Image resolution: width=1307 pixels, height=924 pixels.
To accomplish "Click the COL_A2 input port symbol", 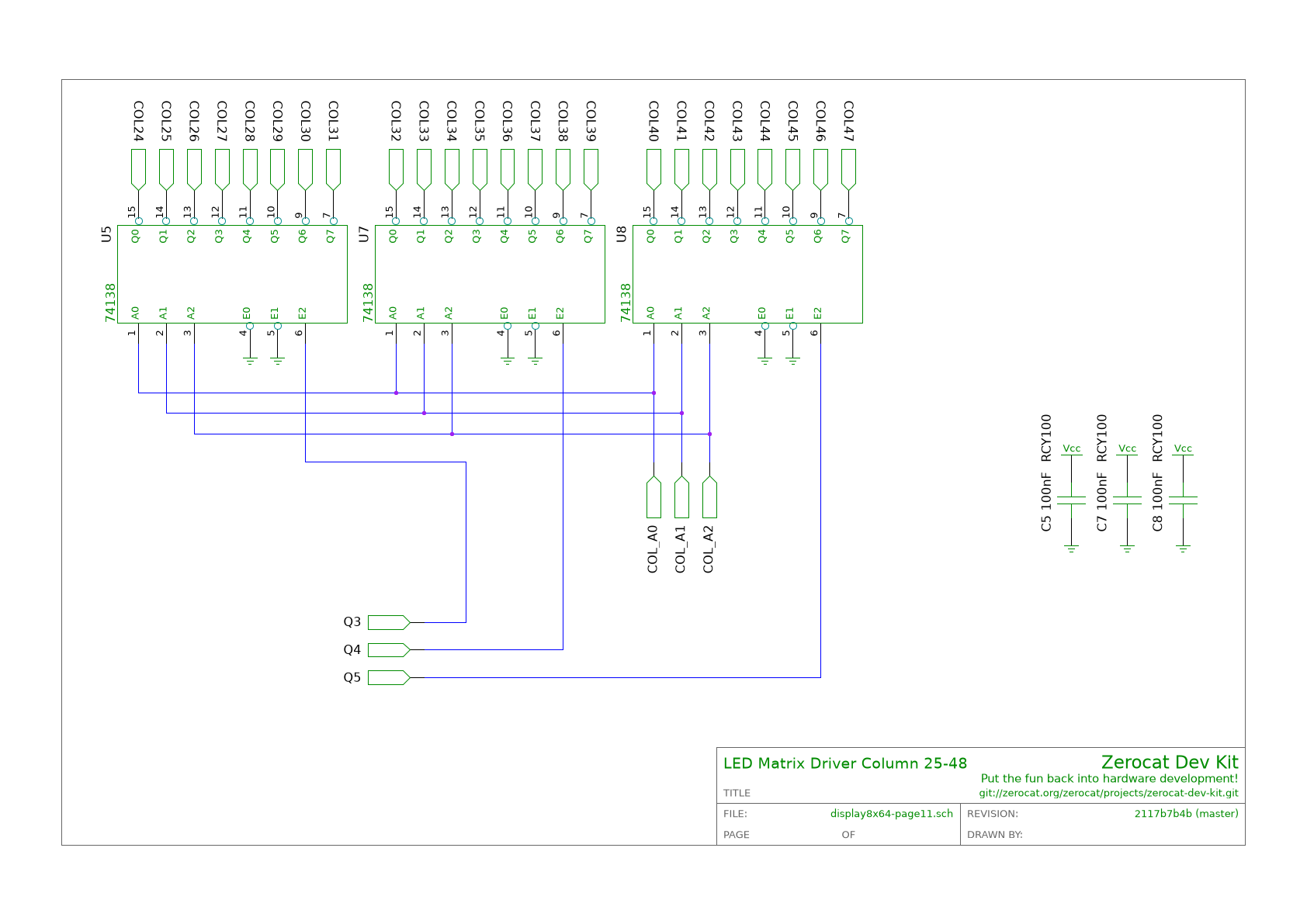I will 709,497.
